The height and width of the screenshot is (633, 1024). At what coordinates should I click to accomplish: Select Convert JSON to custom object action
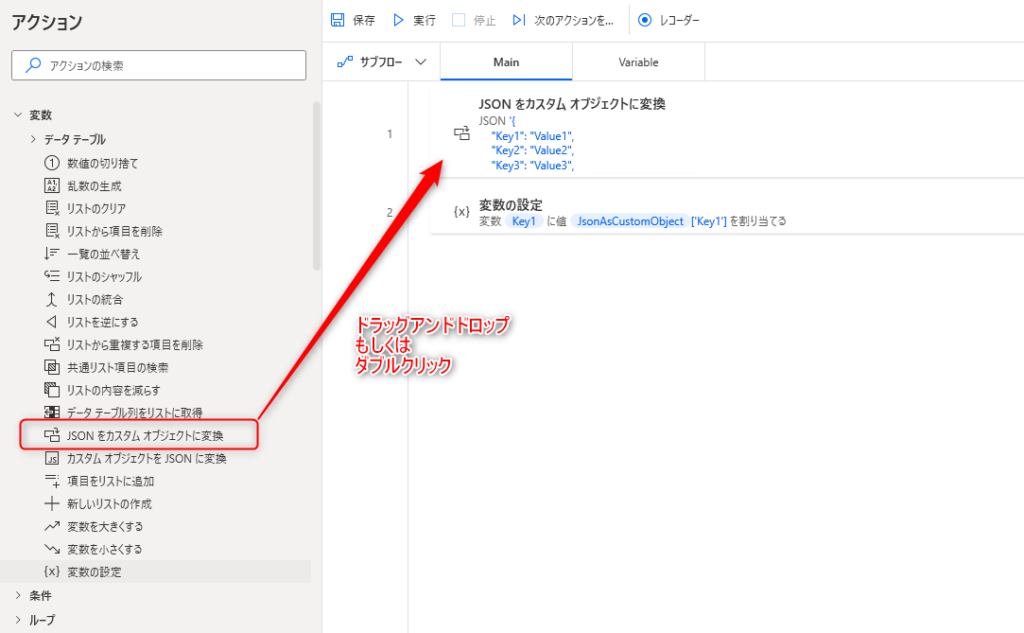(x=144, y=436)
